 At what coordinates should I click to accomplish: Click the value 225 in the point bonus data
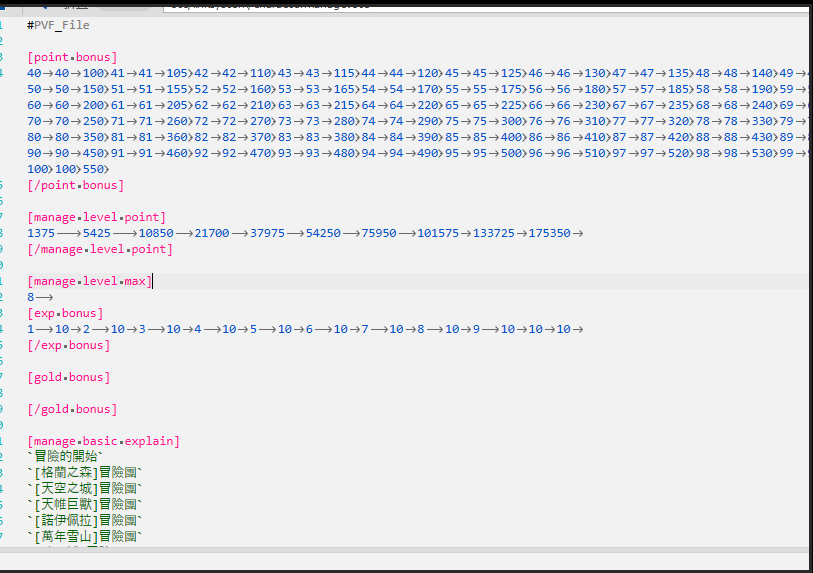point(511,105)
